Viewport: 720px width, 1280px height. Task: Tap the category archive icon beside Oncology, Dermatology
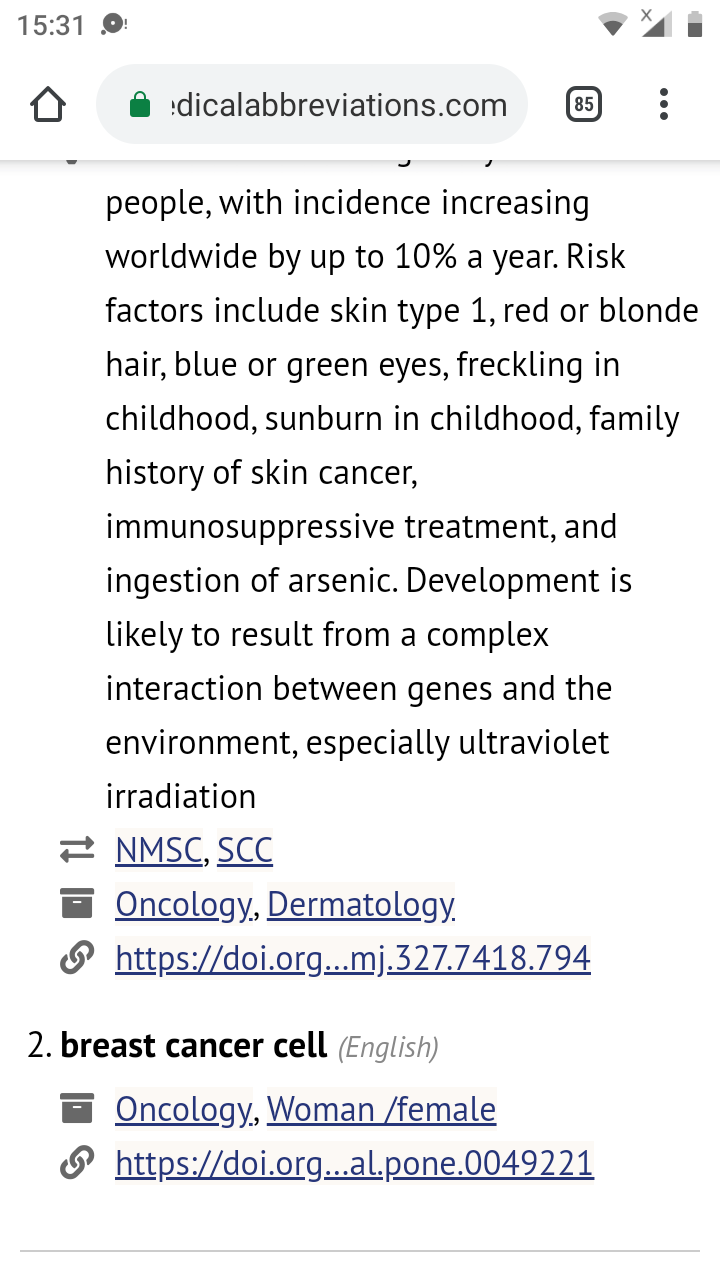(x=76, y=904)
